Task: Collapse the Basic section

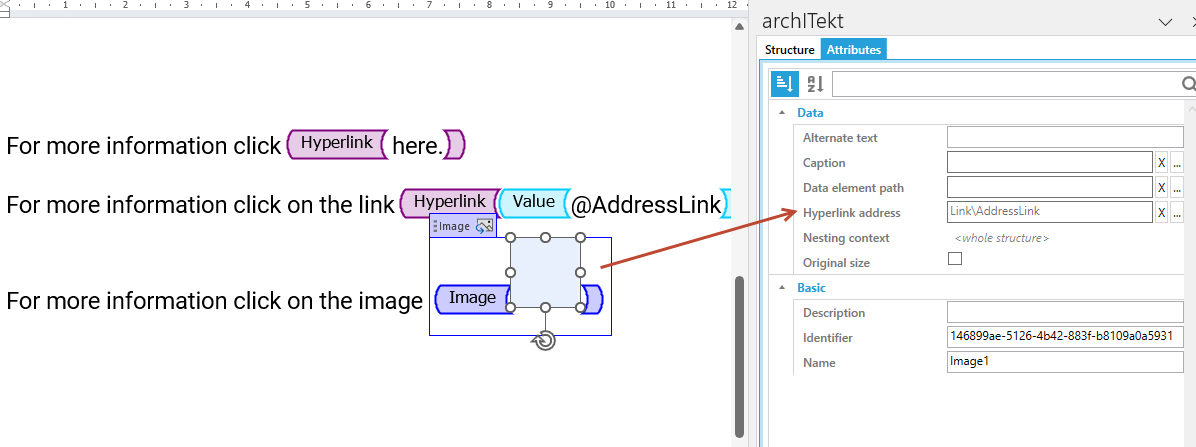Action: click(x=781, y=288)
